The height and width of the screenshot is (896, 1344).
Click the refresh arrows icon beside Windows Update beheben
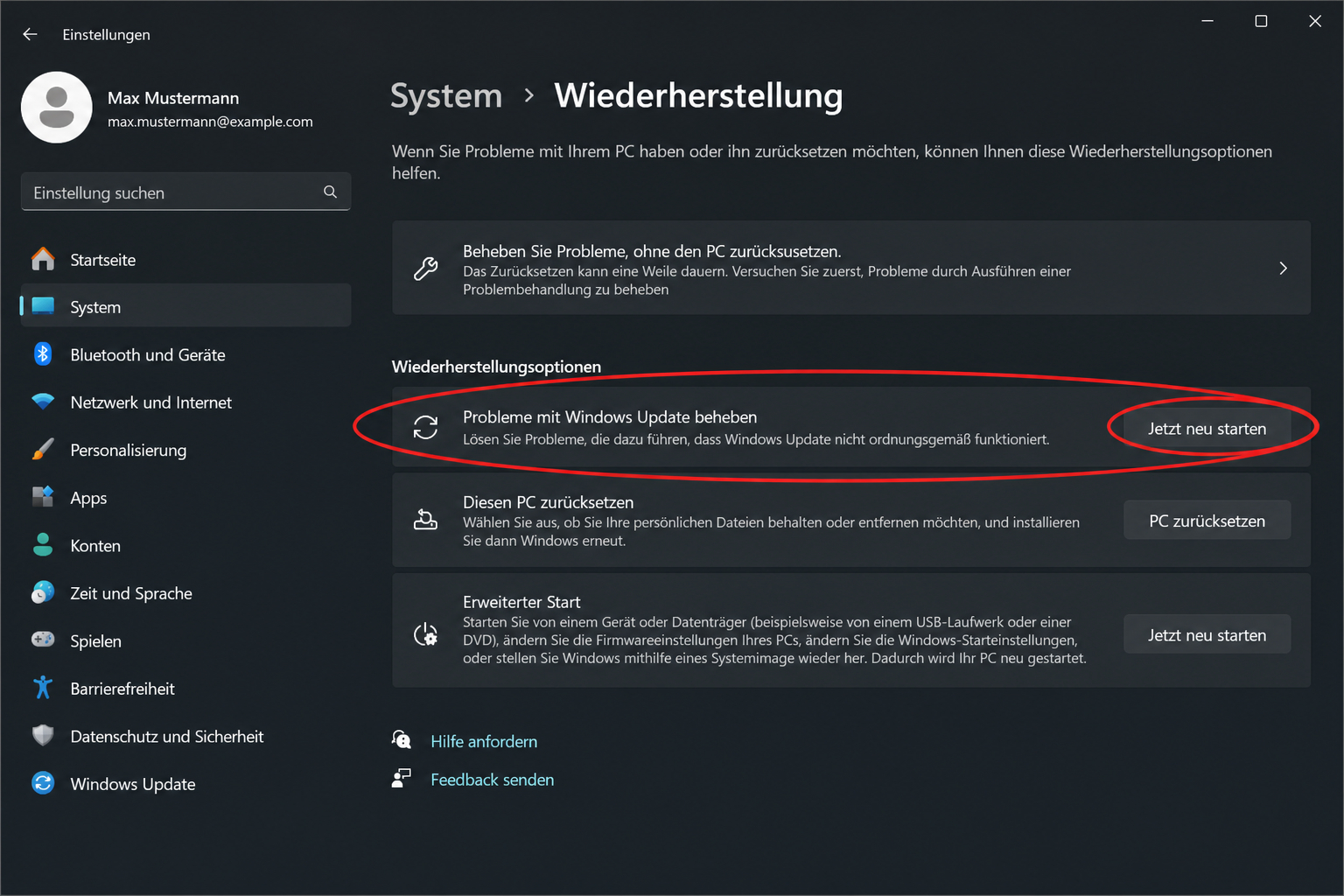pyautogui.click(x=426, y=427)
